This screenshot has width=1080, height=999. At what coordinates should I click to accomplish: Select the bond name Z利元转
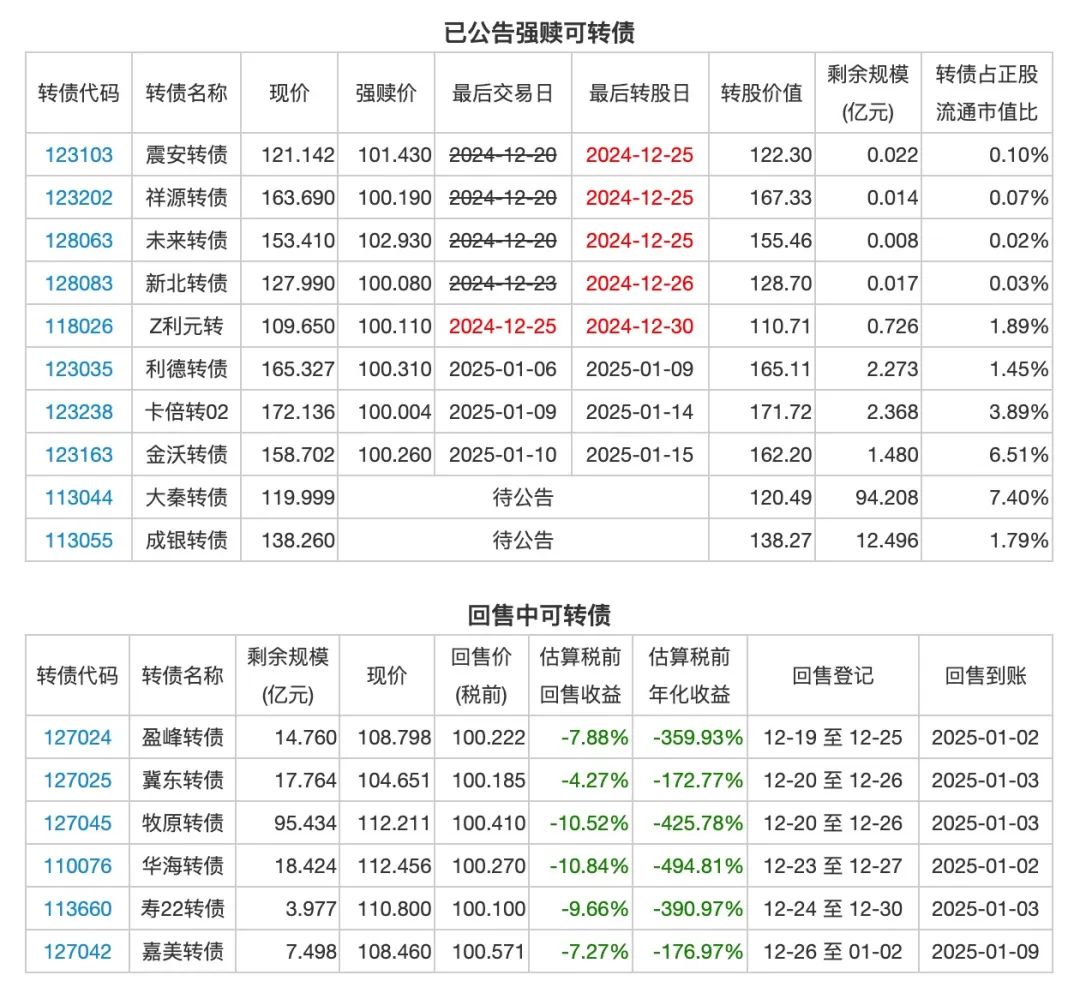pyautogui.click(x=186, y=326)
